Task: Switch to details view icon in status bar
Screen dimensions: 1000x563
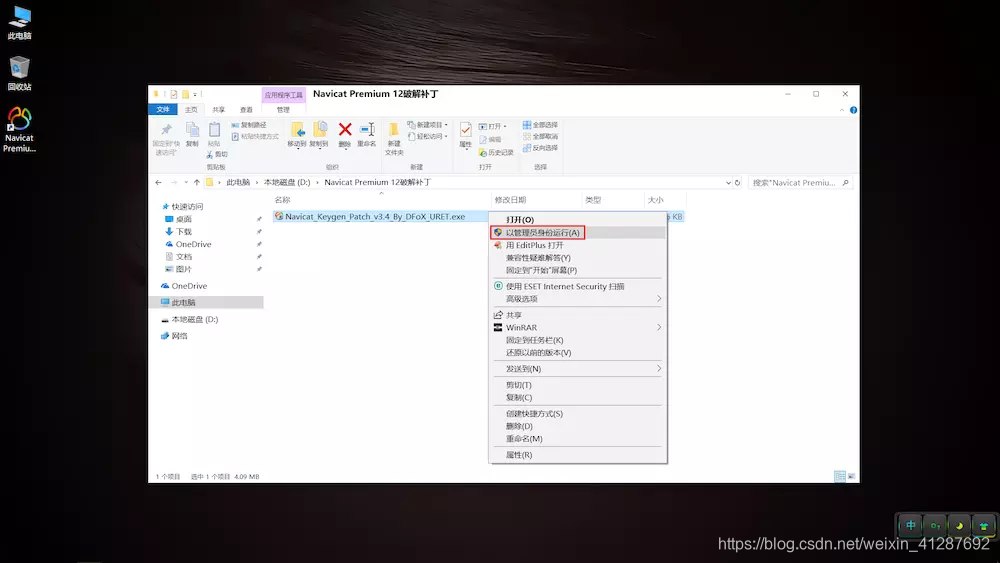Action: tap(840, 476)
